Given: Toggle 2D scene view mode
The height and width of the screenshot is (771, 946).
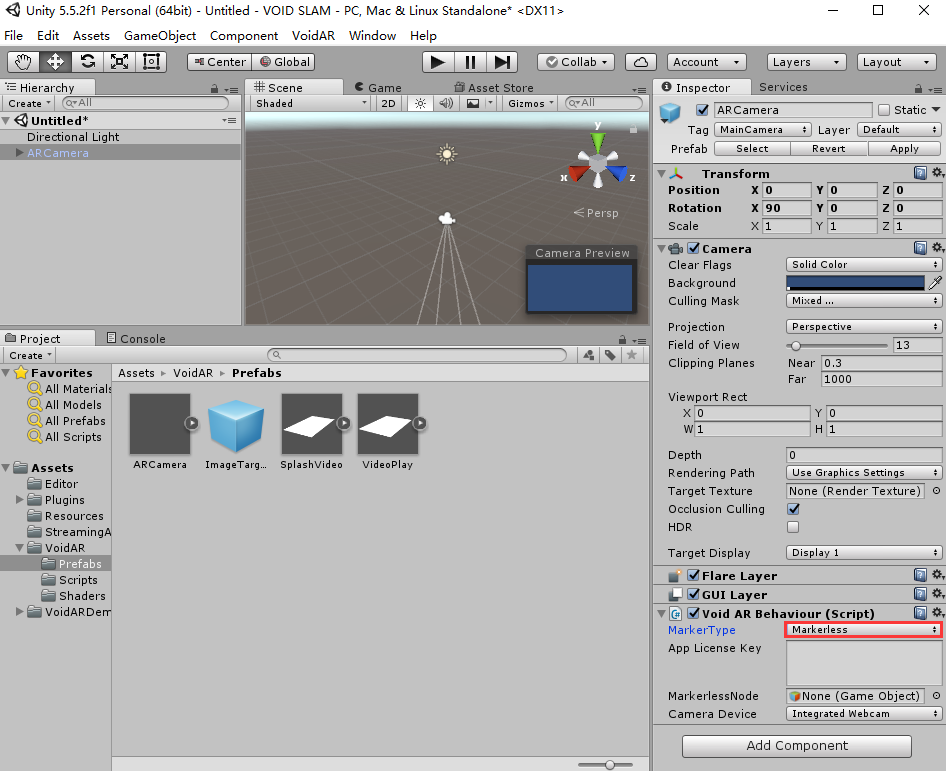Looking at the screenshot, I should [x=389, y=103].
